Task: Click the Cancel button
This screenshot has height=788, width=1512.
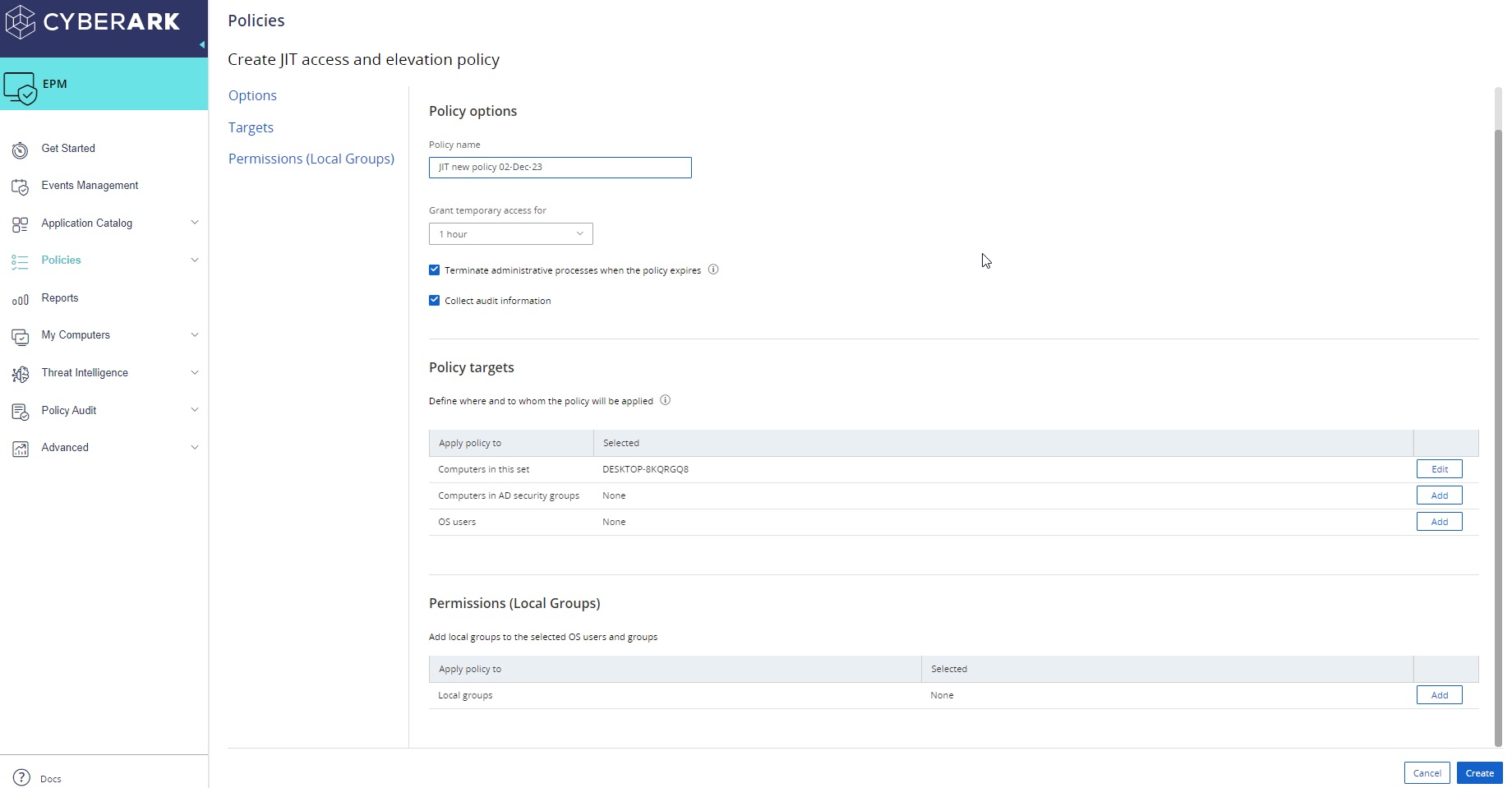Action: click(1427, 773)
